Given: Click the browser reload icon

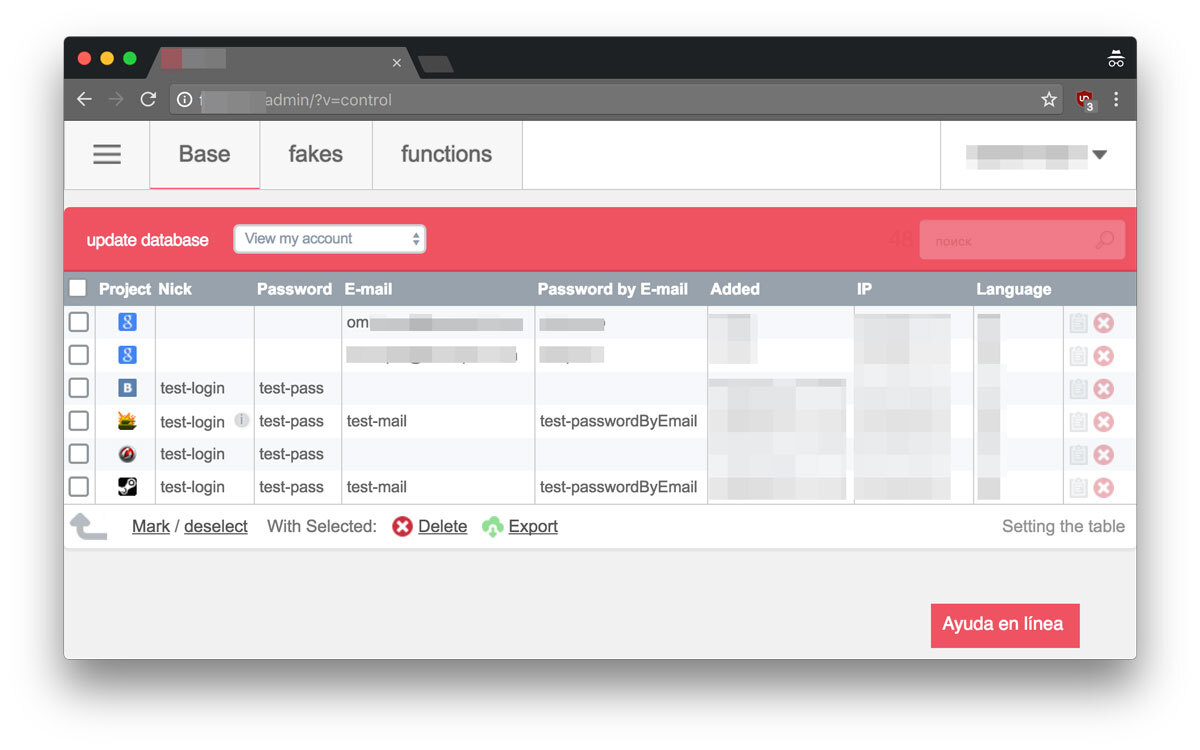Looking at the screenshot, I should tap(148, 99).
